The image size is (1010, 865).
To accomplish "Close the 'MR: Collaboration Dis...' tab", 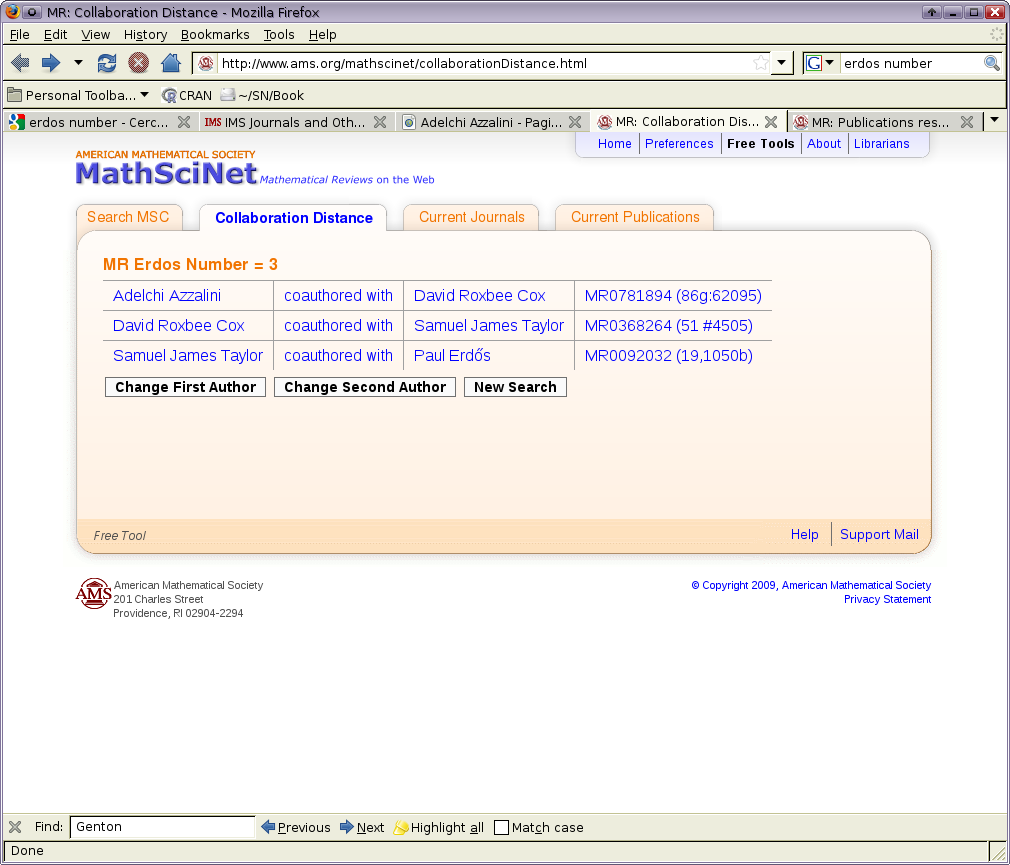I will pos(771,122).
